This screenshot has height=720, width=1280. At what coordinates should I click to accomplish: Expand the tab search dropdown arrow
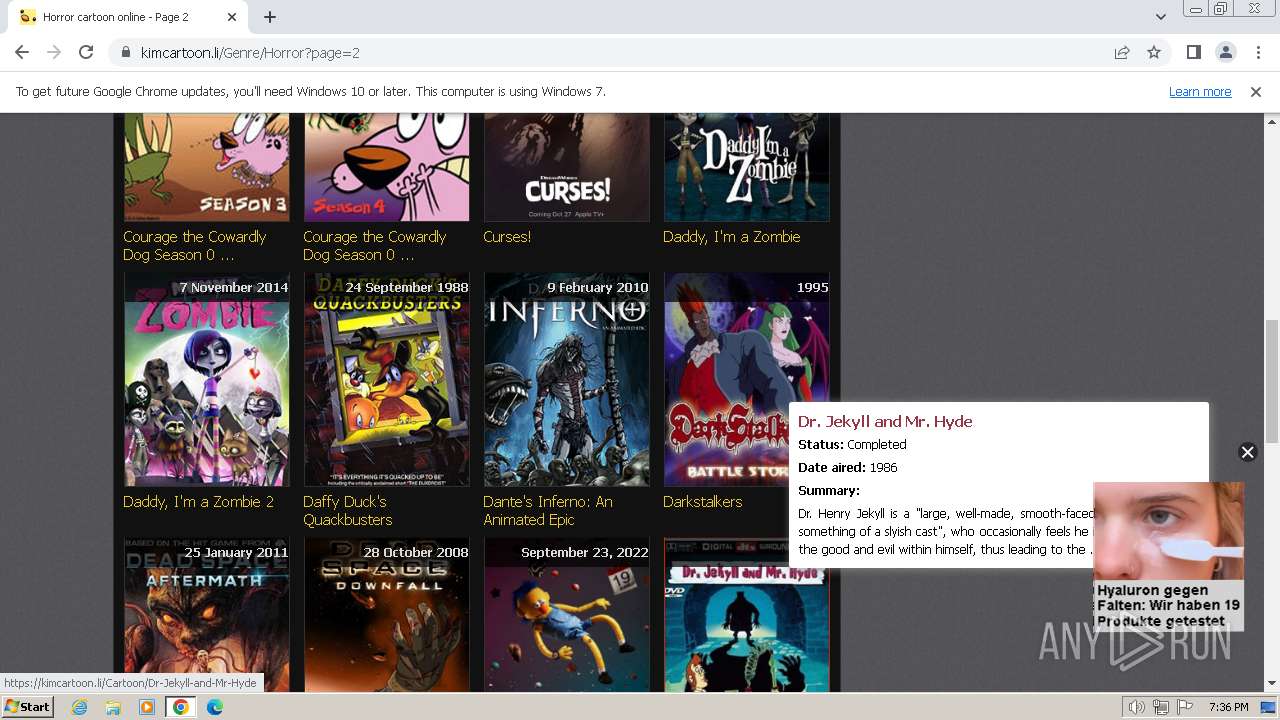(1160, 17)
